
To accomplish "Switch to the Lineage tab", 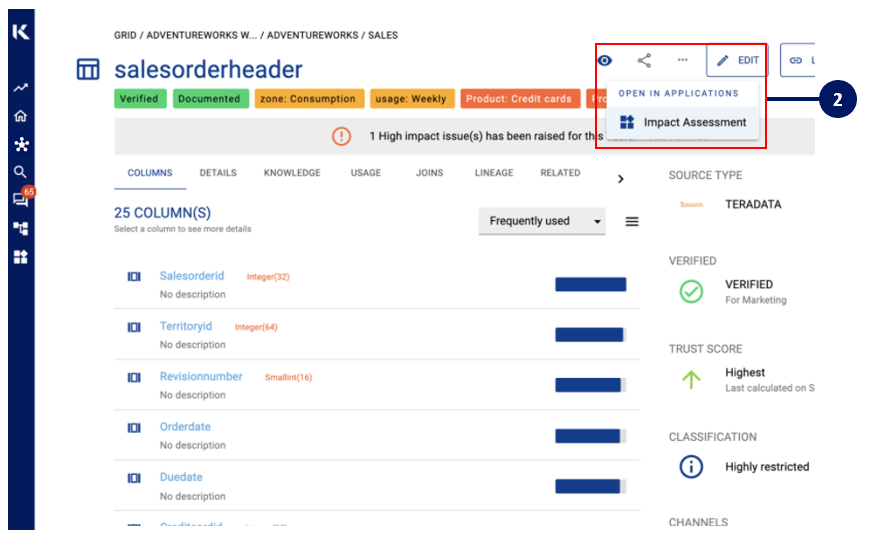I will (494, 173).
